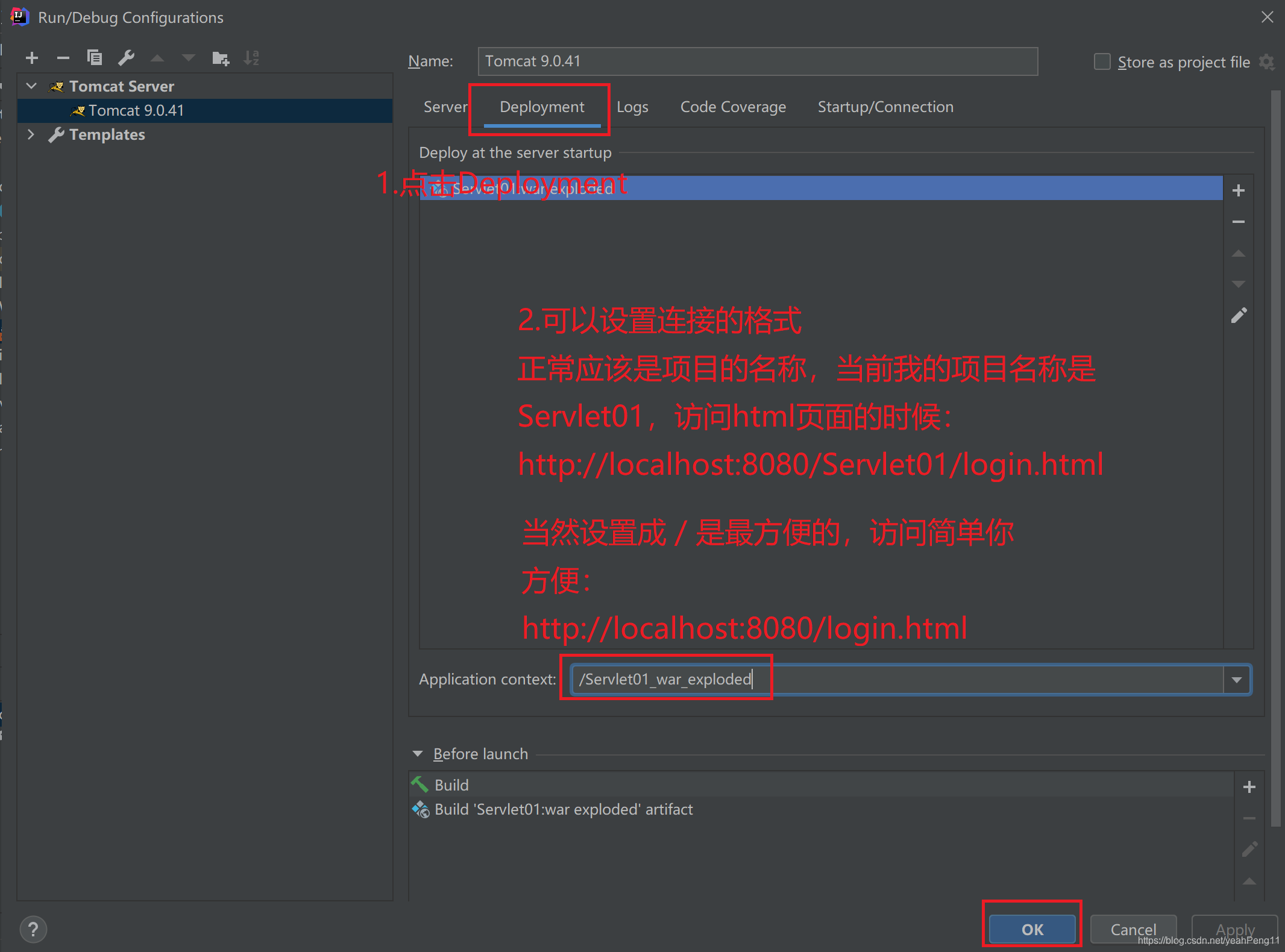Click dialog vertical scrollbar on right
This screenshot has width=1285, height=952.
1275,458
